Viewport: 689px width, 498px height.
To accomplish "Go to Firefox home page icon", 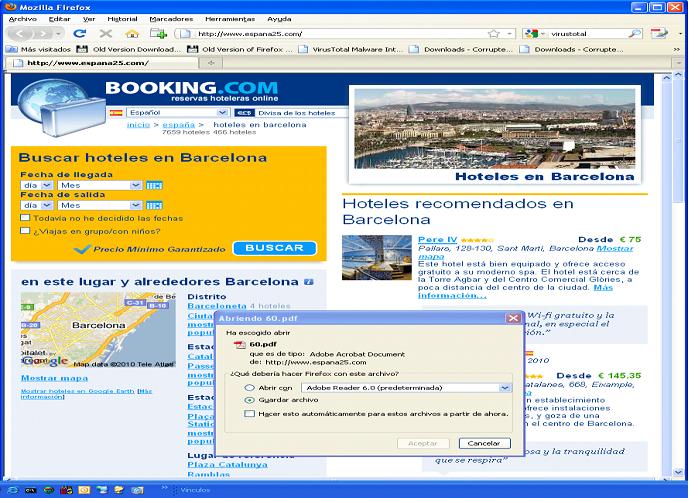I will pos(132,33).
